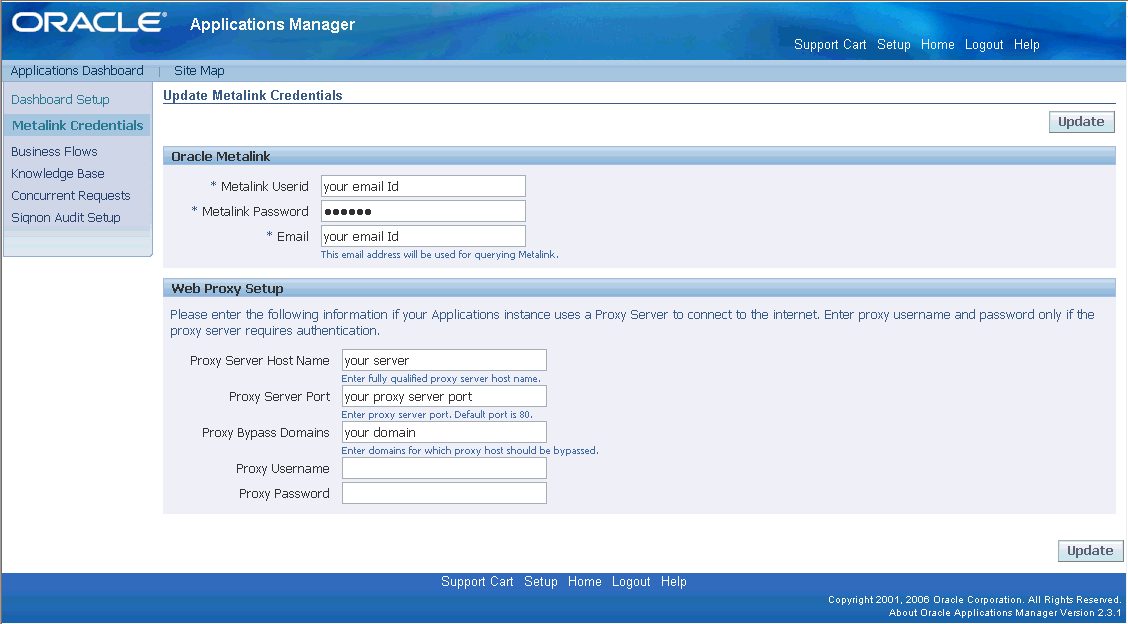This screenshot has height=624, width=1128.
Task: Focus the Proxy Username field
Action: [x=444, y=469]
